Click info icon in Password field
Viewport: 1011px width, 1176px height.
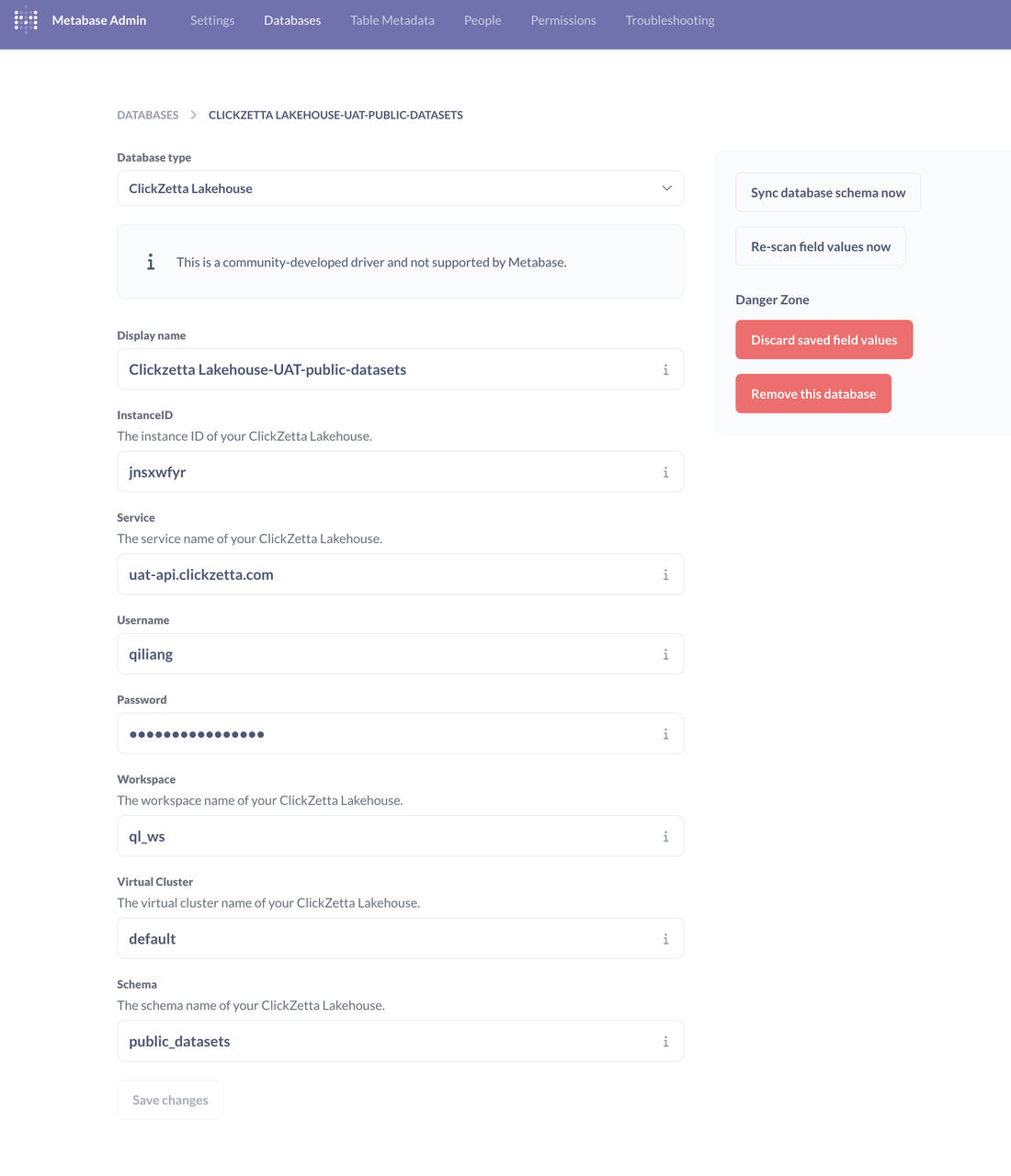click(x=665, y=734)
